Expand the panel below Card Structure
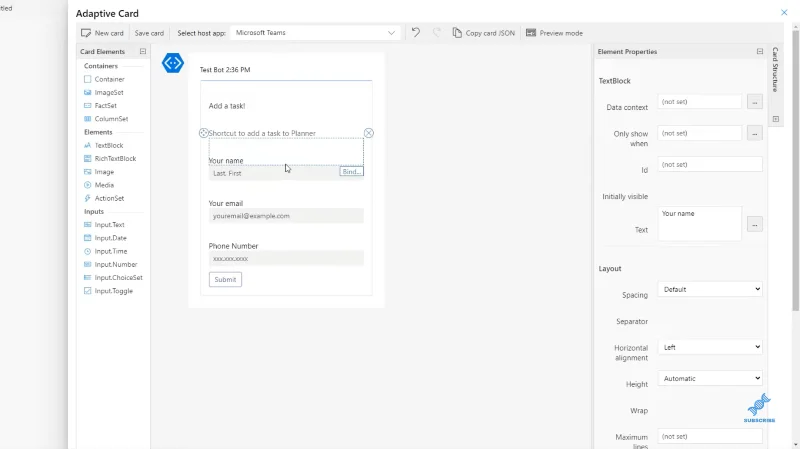Screen dimensions: 800x449 point(776,119)
